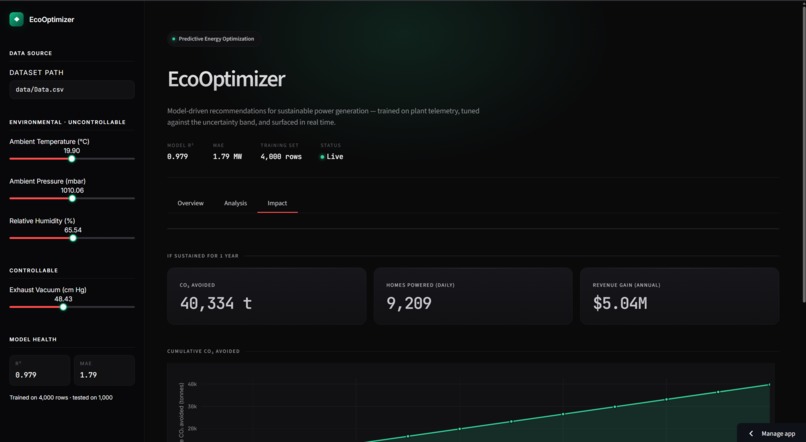
Task: Adjust the Ambient Temperature slider handle
Action: point(72,159)
